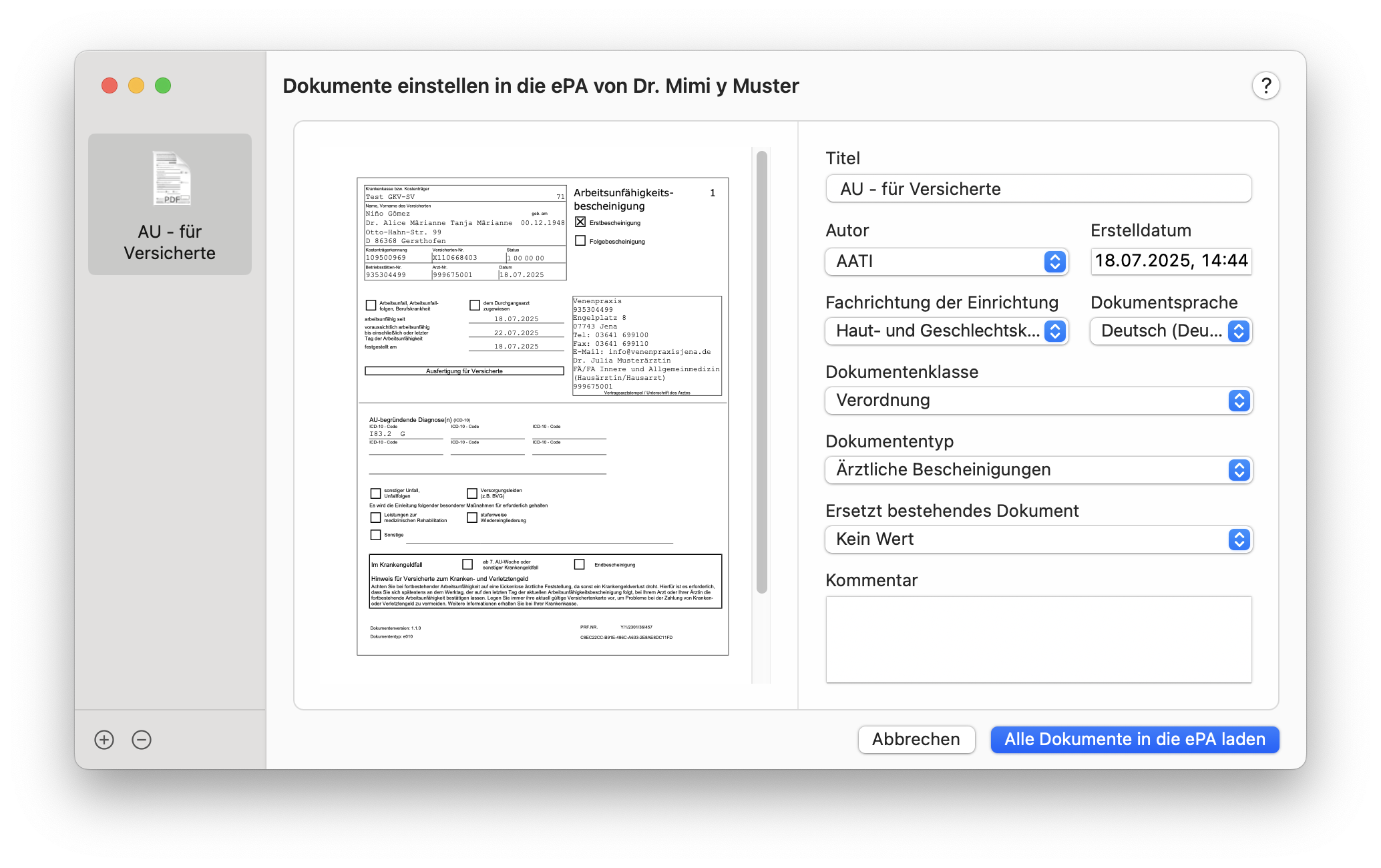Viewport: 1381px width, 868px height.
Task: Open the Dokumentsprache dropdown
Action: click(1171, 331)
